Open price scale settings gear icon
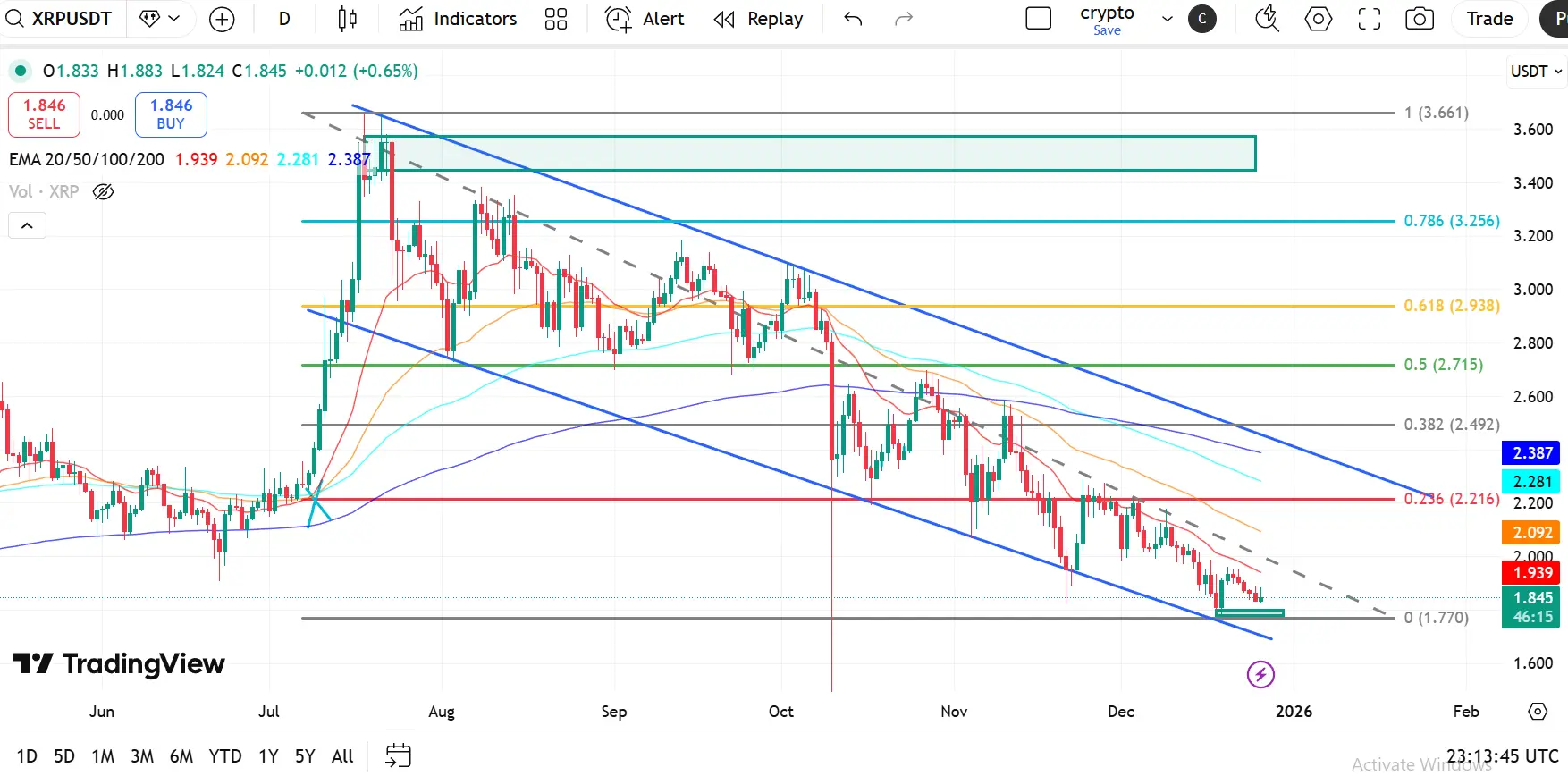 [x=1538, y=712]
